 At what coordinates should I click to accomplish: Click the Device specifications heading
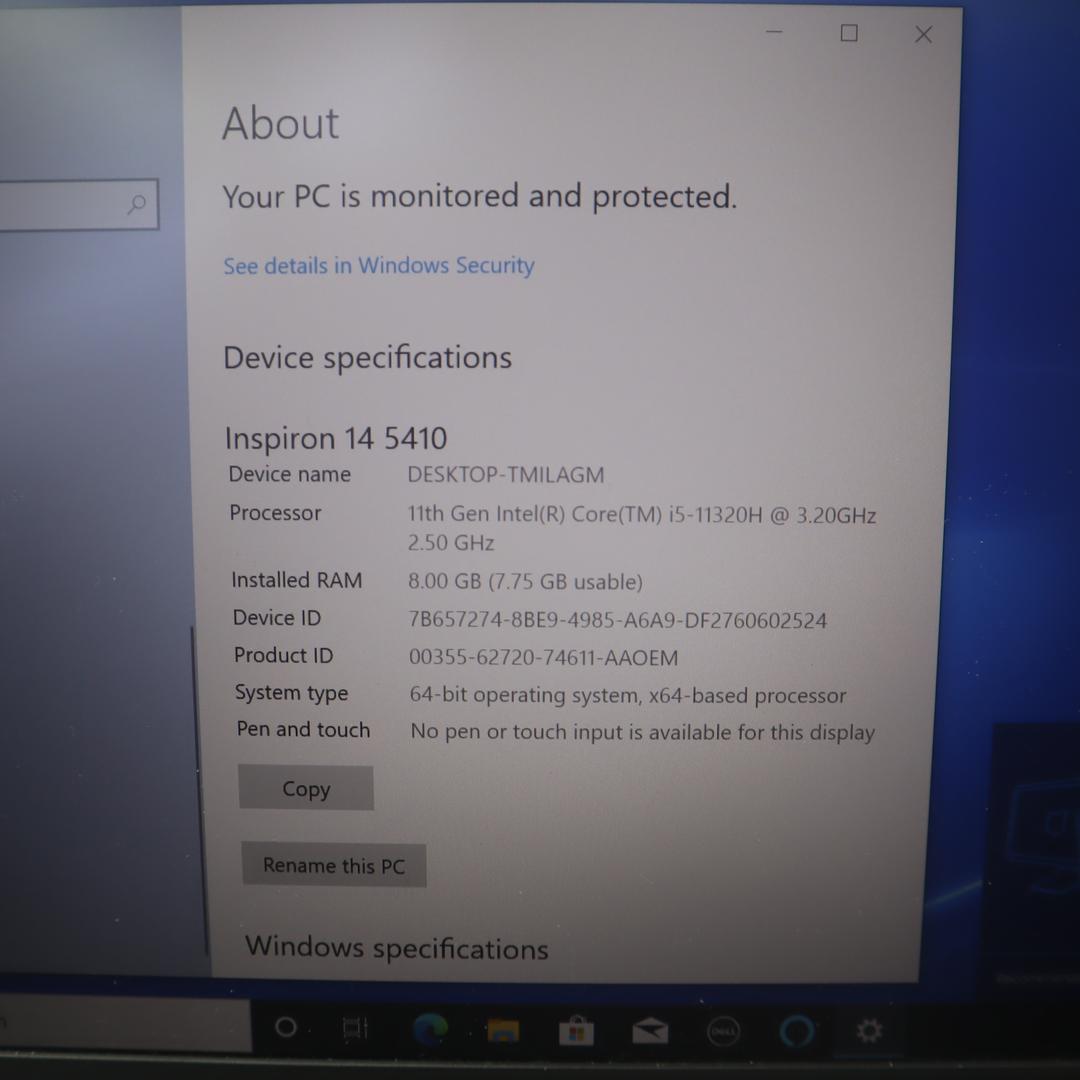coord(368,358)
